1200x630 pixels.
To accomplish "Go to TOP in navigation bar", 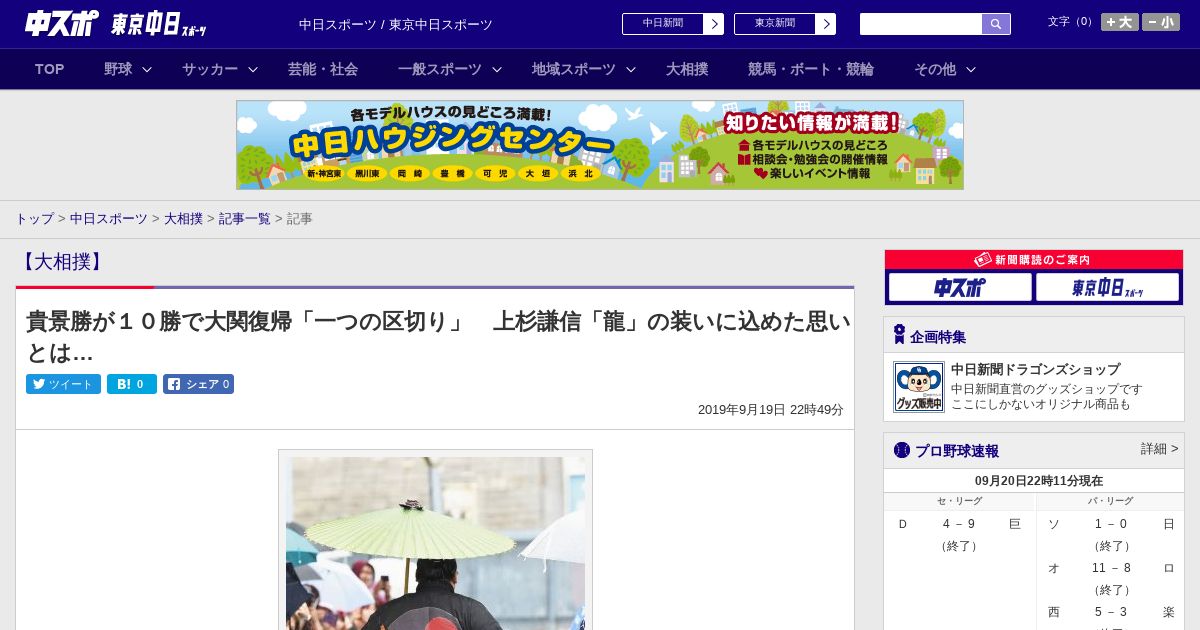I will point(50,69).
